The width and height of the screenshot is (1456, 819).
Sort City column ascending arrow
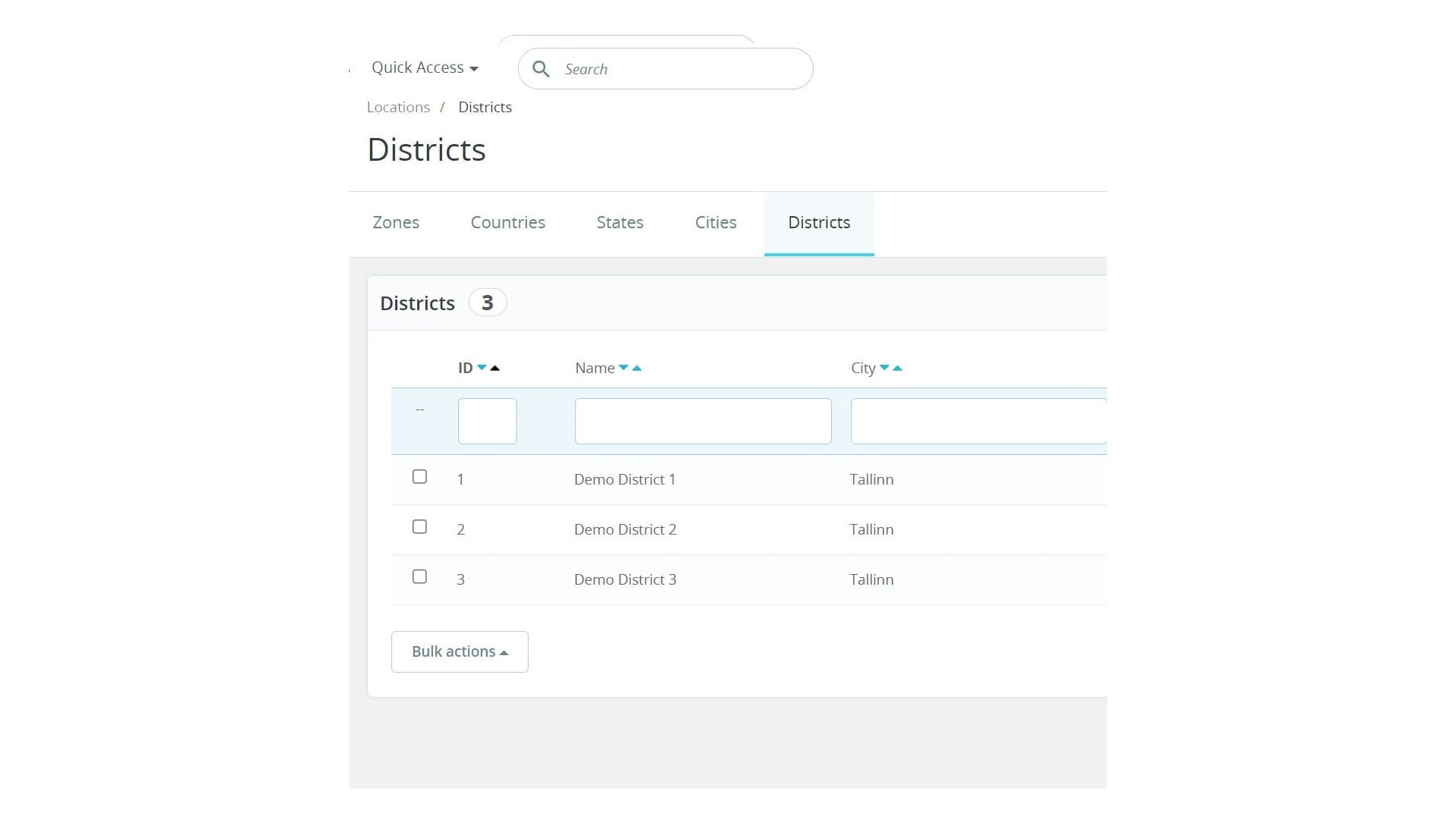tap(898, 368)
